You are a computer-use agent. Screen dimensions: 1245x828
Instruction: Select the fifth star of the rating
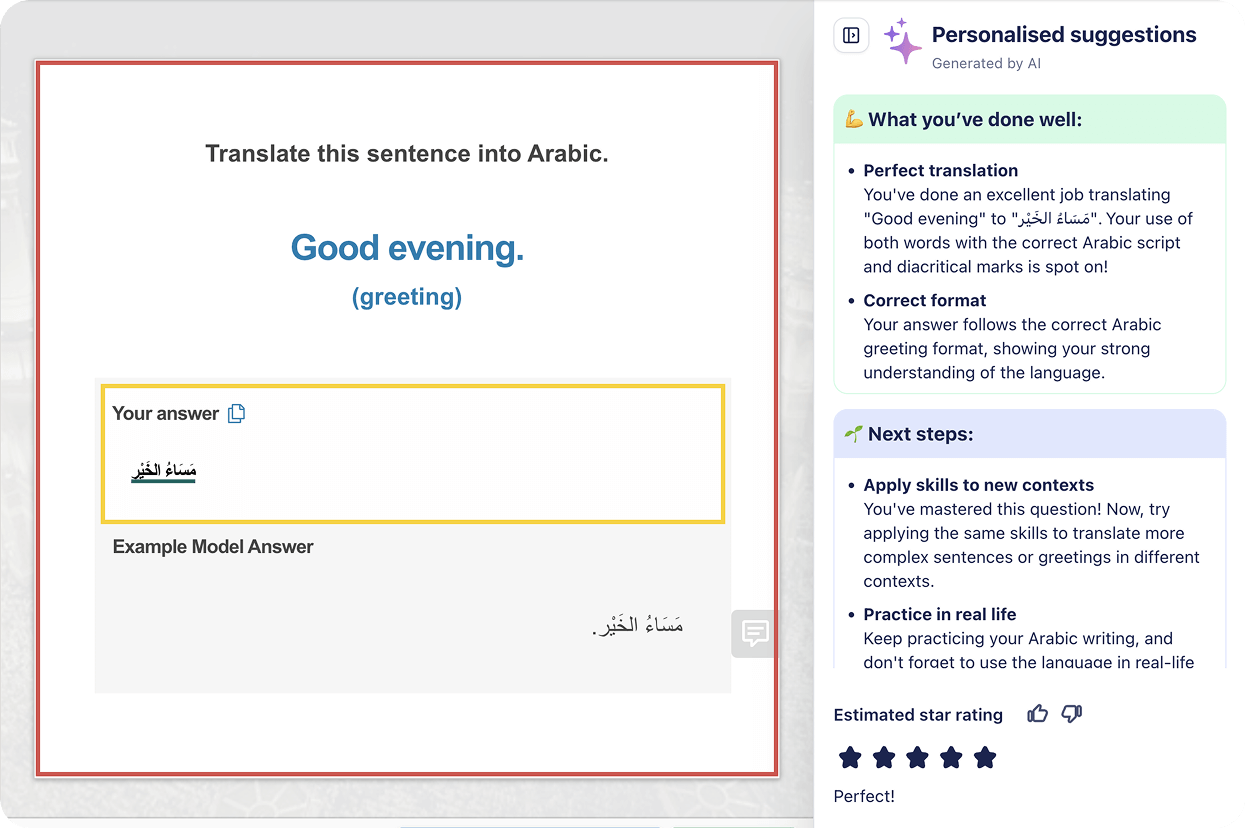click(x=985, y=757)
